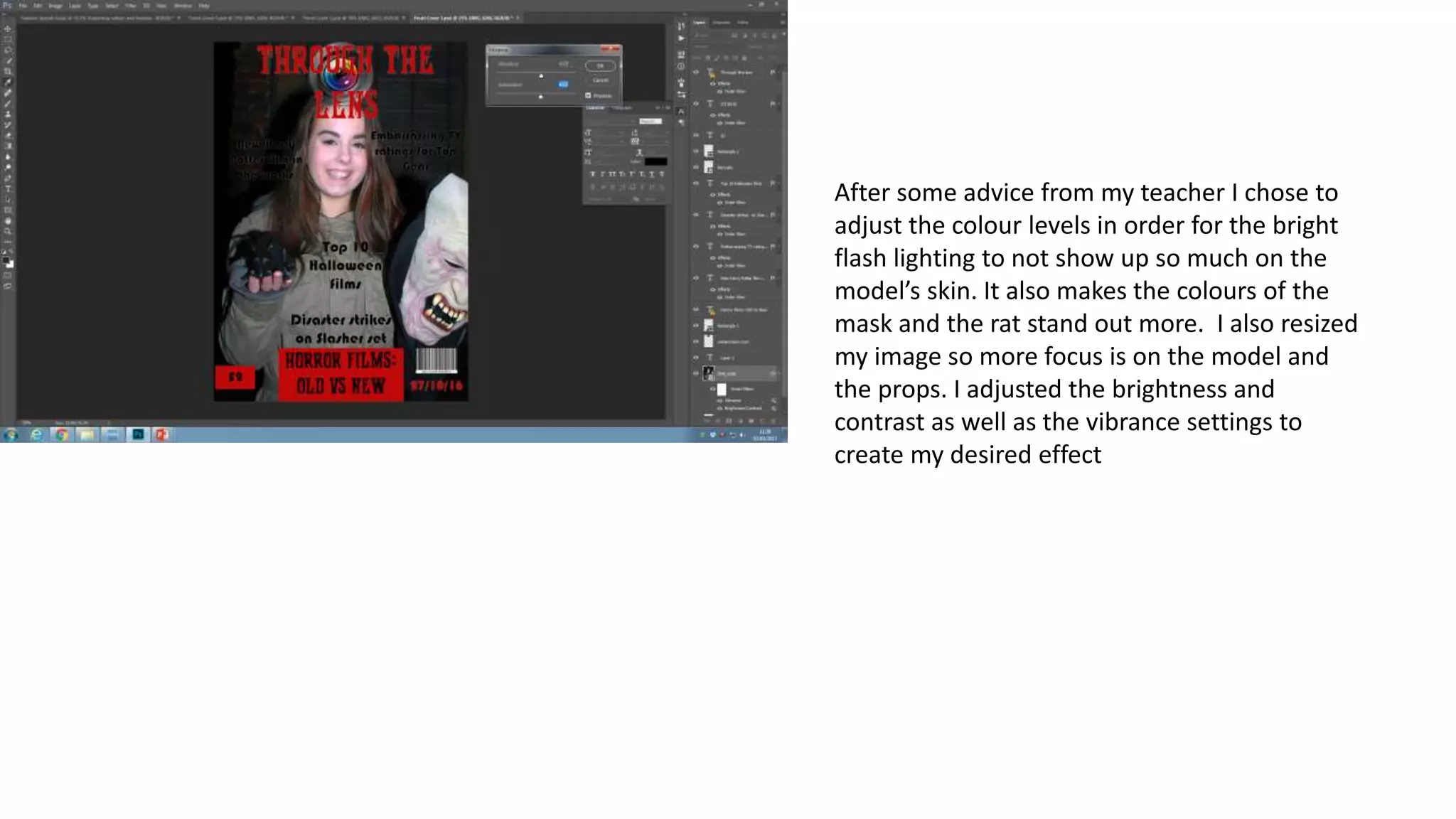This screenshot has height=819, width=1456.
Task: Click OK in the Vibrance dialog
Action: (x=600, y=65)
